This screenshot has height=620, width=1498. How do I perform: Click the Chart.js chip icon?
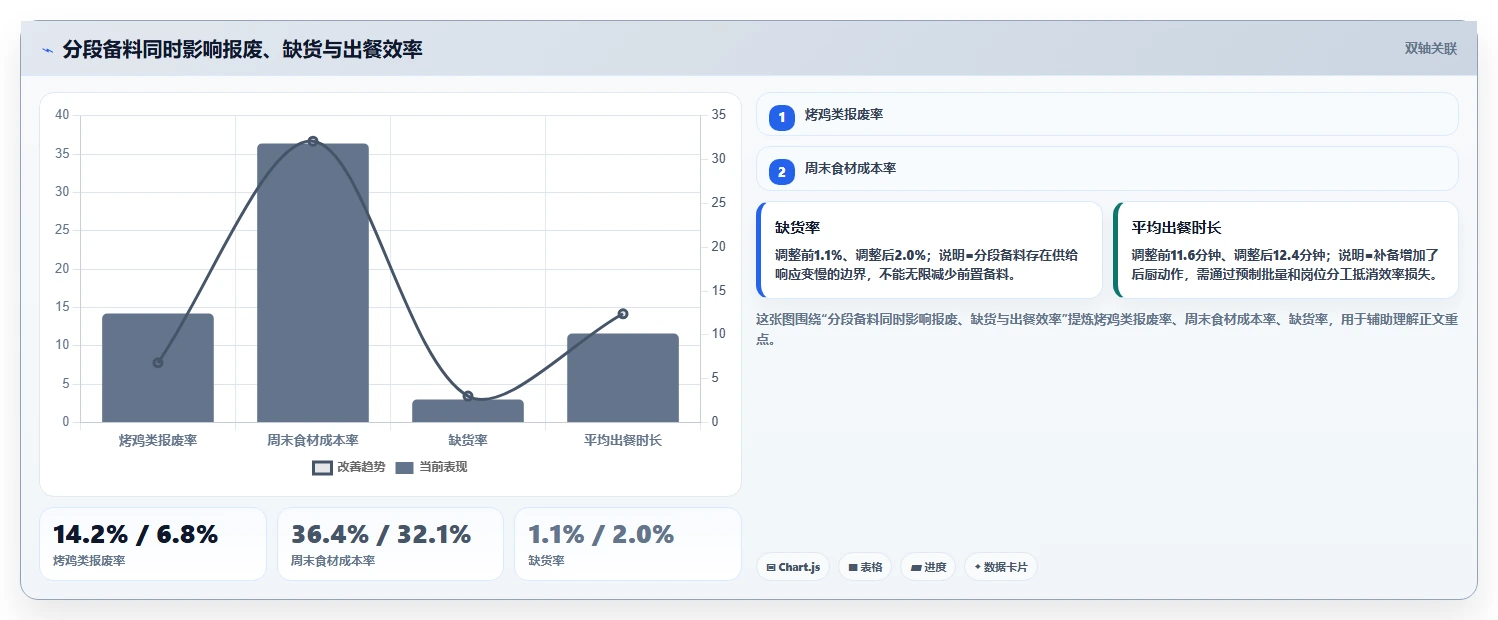(x=771, y=568)
